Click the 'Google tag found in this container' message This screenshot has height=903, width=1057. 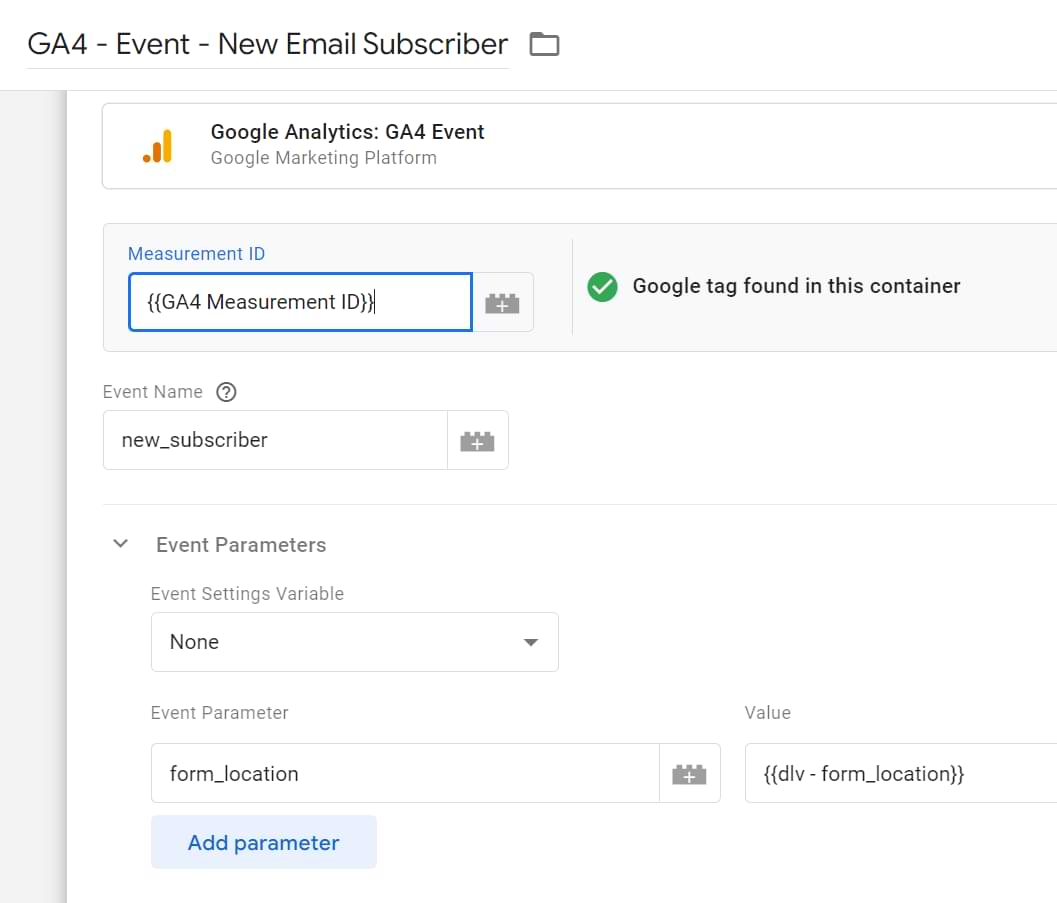tap(796, 286)
